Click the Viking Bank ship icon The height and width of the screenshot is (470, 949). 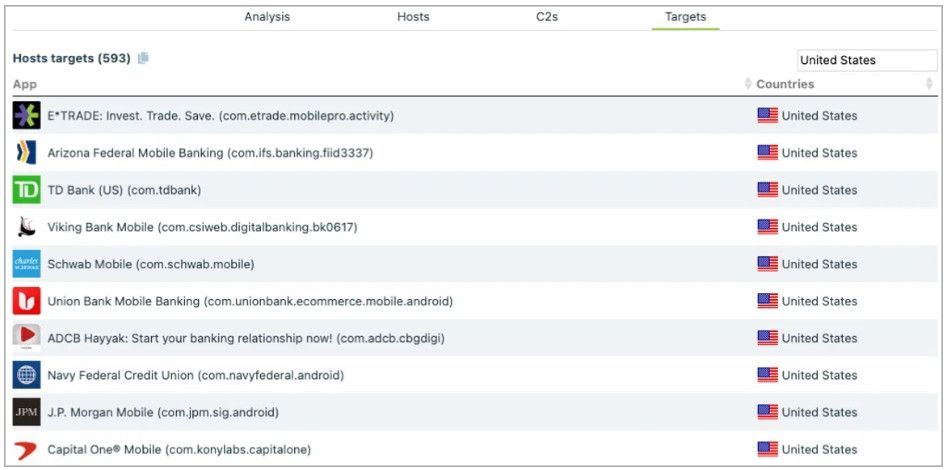(27, 227)
